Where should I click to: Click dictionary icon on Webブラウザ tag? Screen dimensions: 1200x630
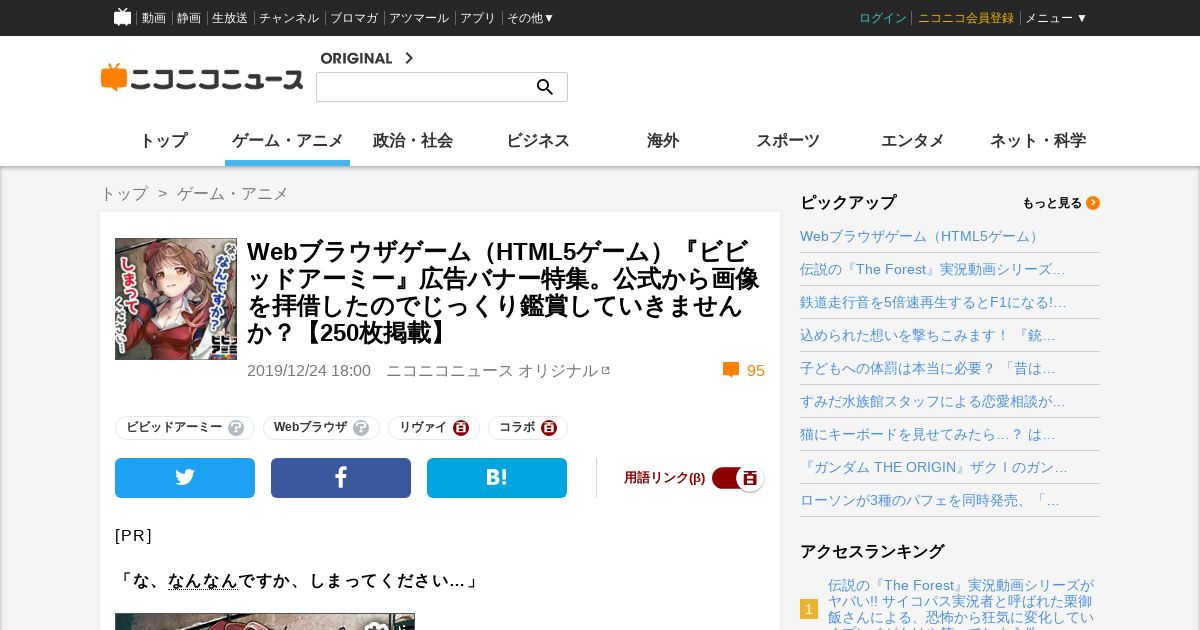[x=361, y=428]
